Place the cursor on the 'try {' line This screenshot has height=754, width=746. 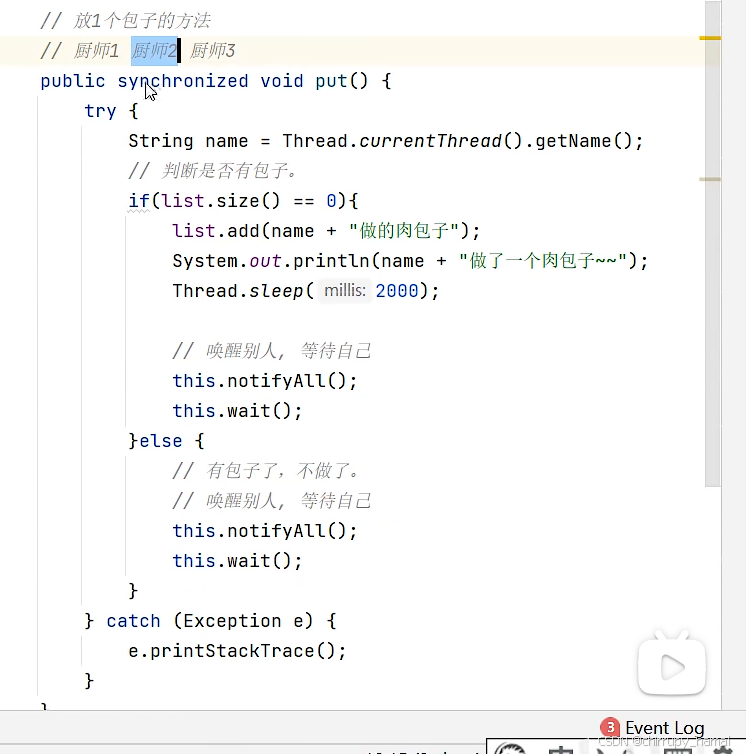tap(111, 111)
